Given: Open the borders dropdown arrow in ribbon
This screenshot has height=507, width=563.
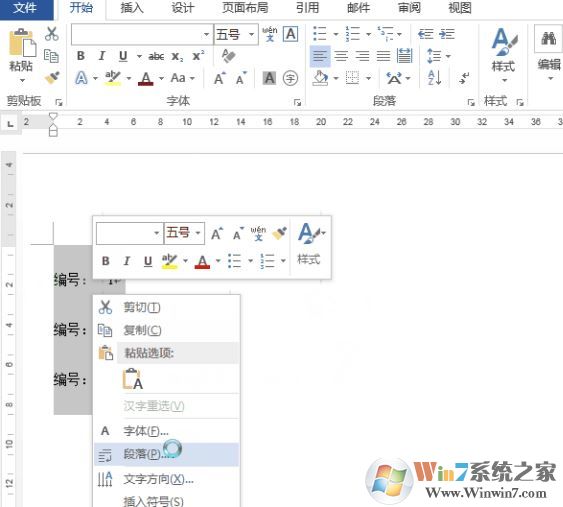Looking at the screenshot, I should pos(368,78).
